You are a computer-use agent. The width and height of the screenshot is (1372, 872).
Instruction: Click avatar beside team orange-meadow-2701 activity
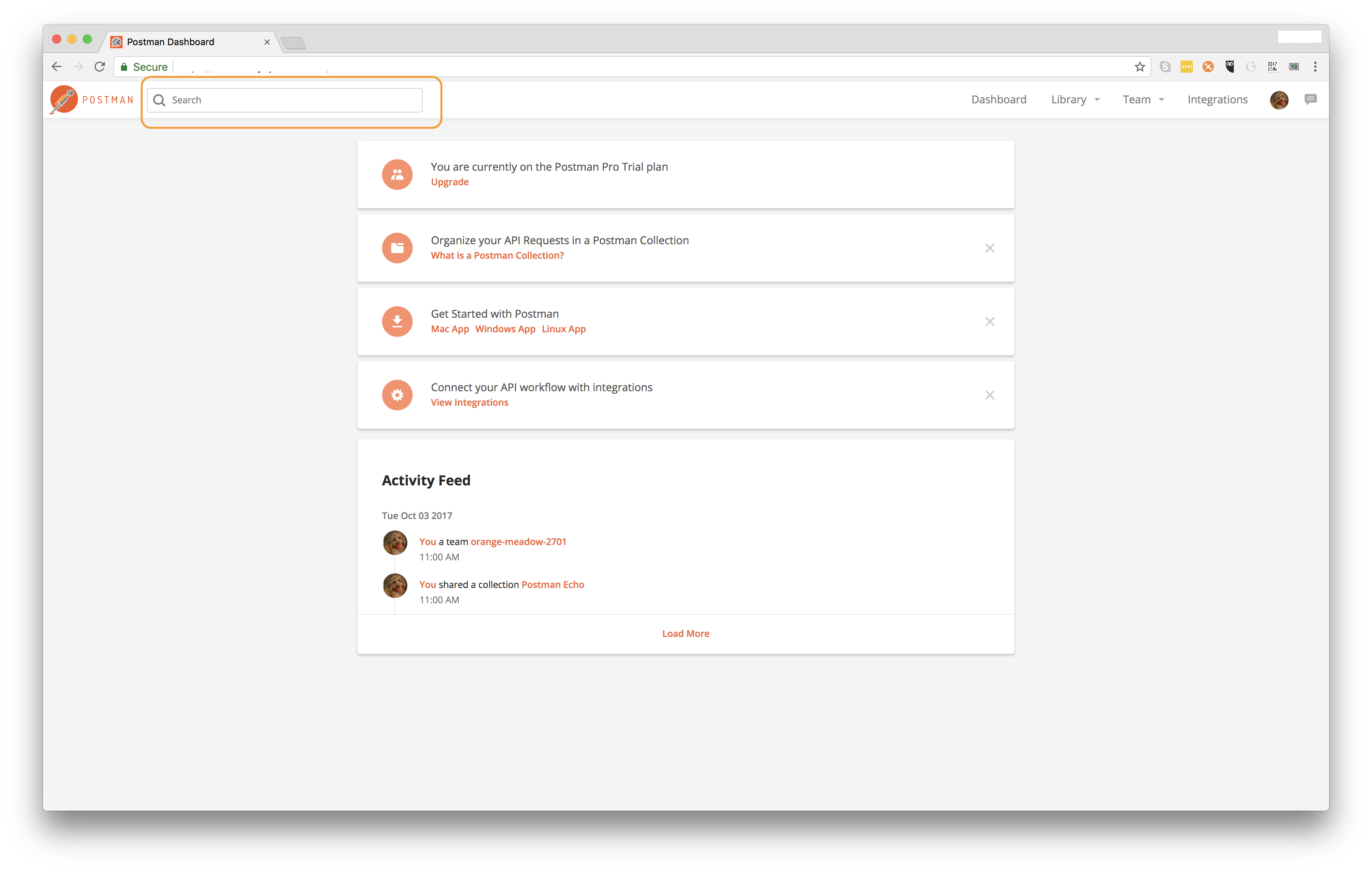click(395, 542)
